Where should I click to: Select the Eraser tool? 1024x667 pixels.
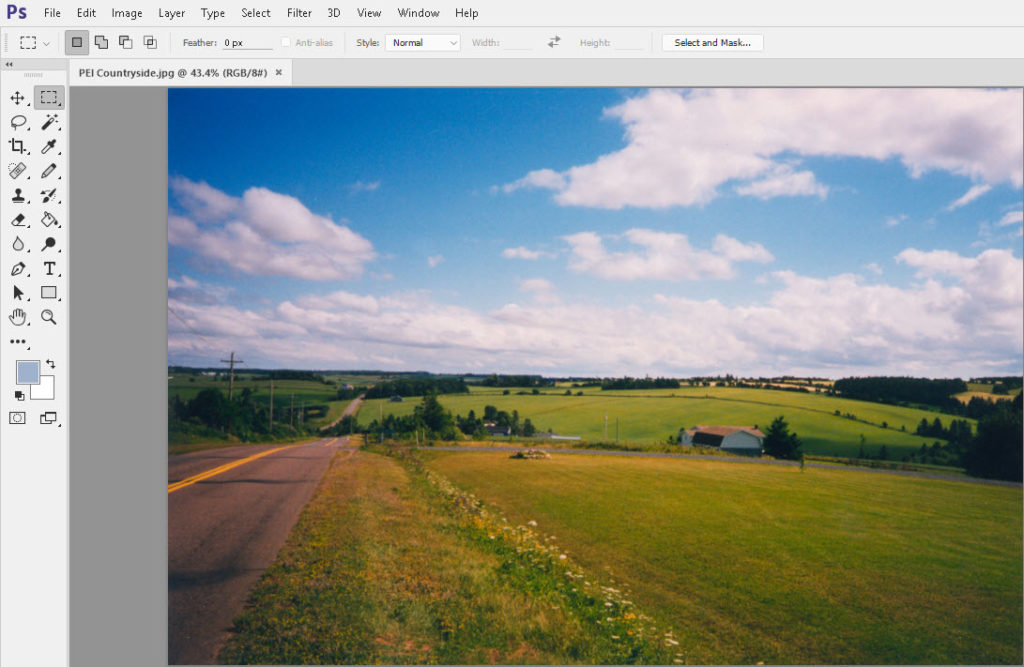(x=18, y=221)
